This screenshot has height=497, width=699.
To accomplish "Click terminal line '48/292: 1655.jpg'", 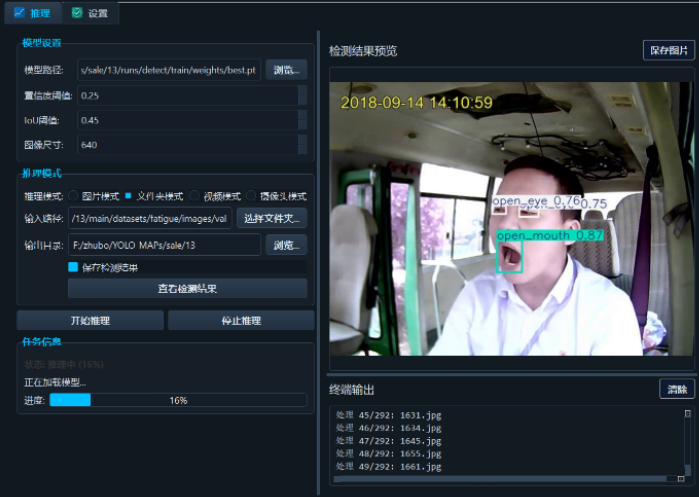I will pyautogui.click(x=389, y=454).
